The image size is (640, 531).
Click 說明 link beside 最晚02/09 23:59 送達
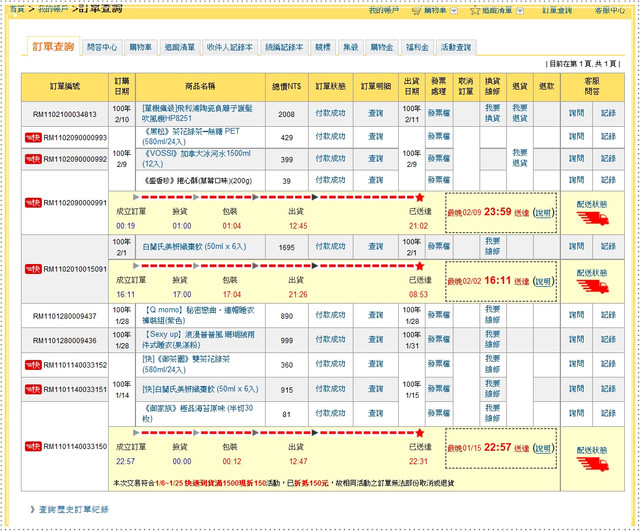(x=543, y=213)
